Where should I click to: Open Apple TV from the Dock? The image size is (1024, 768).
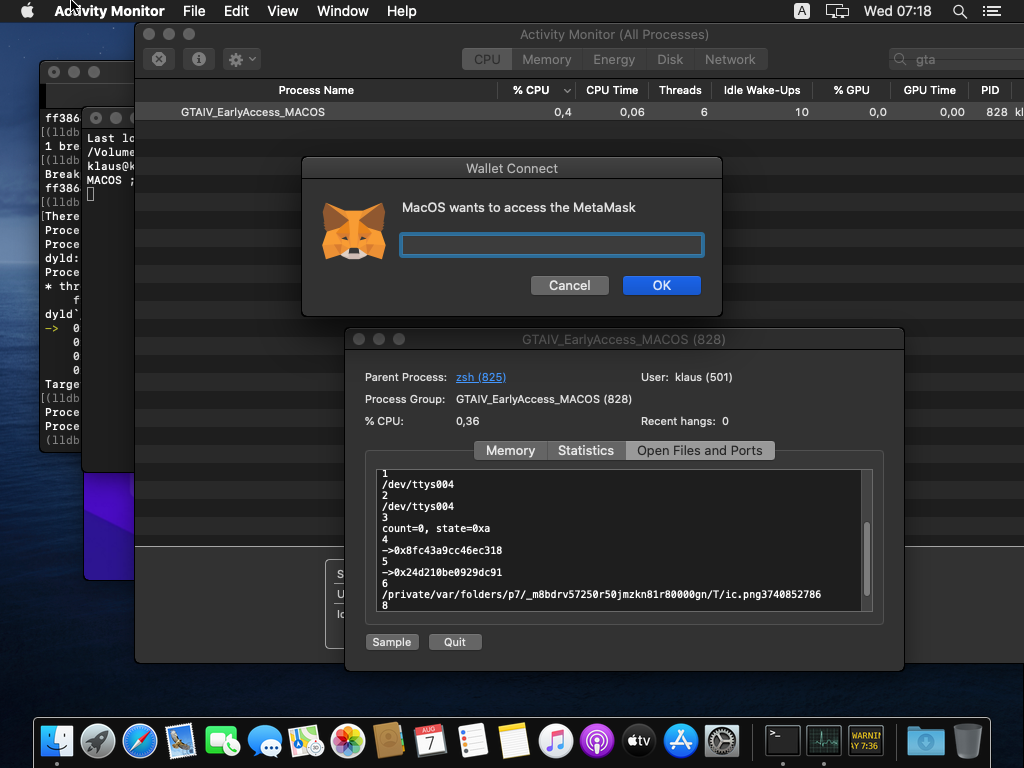pos(639,741)
